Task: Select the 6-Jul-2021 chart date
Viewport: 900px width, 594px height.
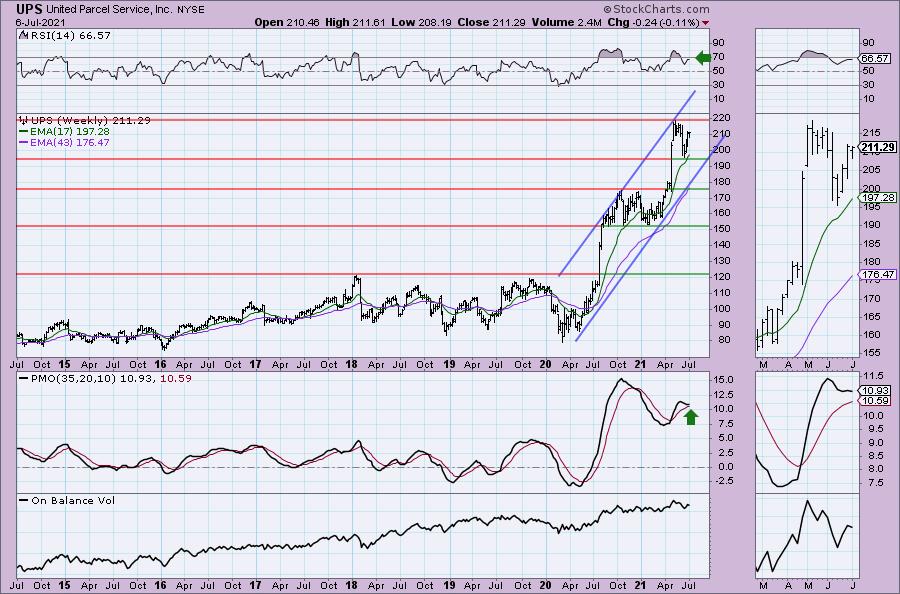Action: (41, 23)
